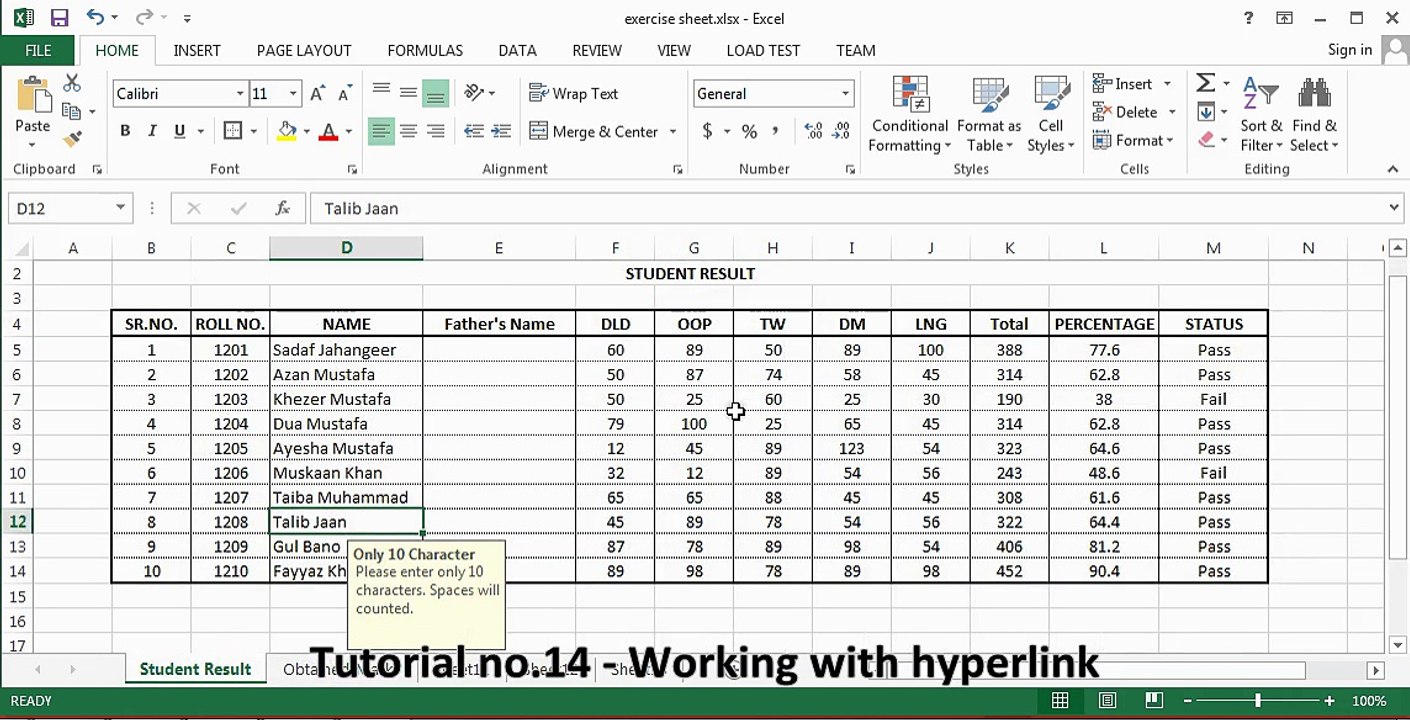Viewport: 1410px width, 720px height.
Task: Click the Paste clipboard icon
Action: tap(33, 97)
